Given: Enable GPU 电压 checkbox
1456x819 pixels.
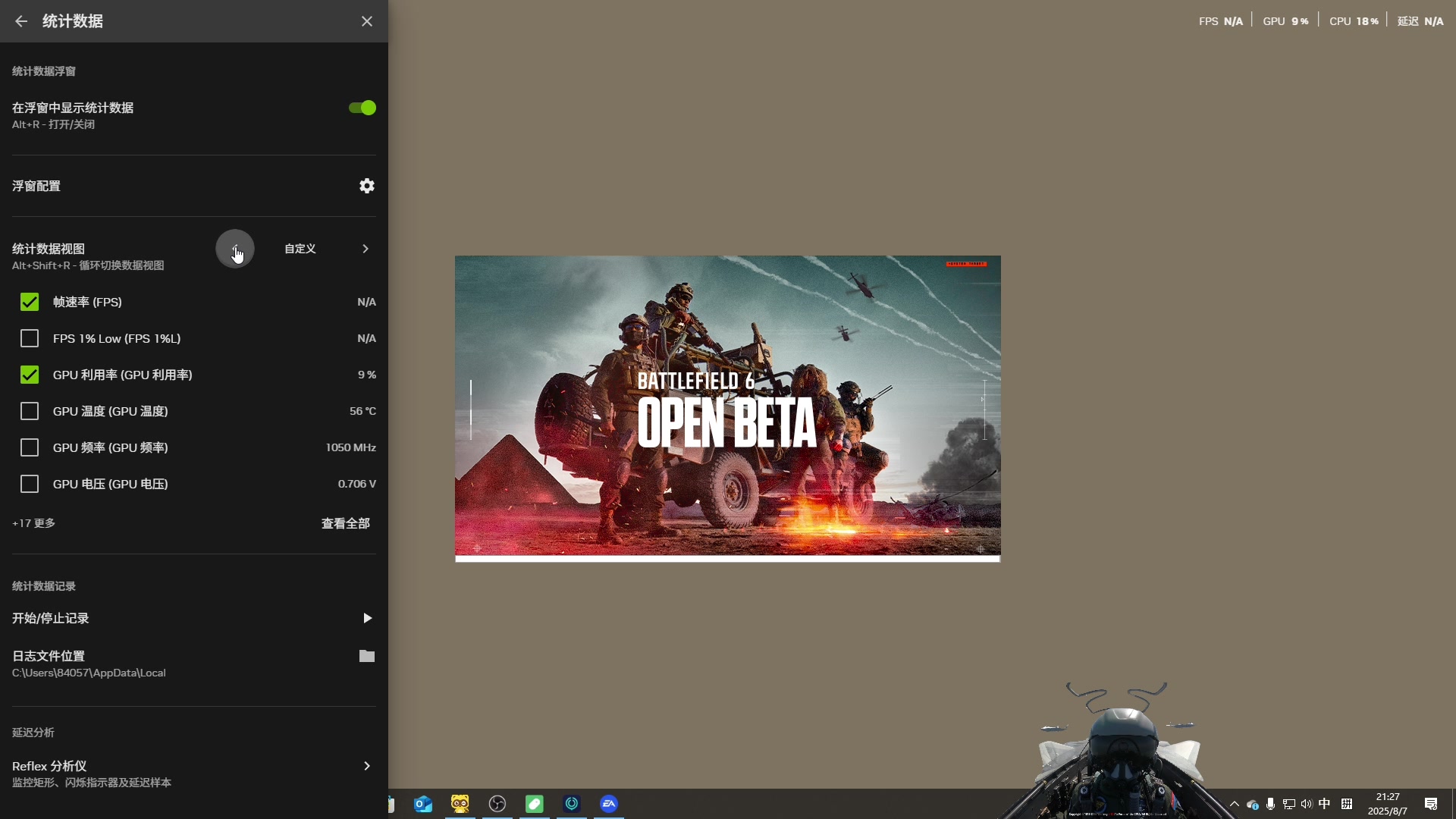Looking at the screenshot, I should [30, 484].
